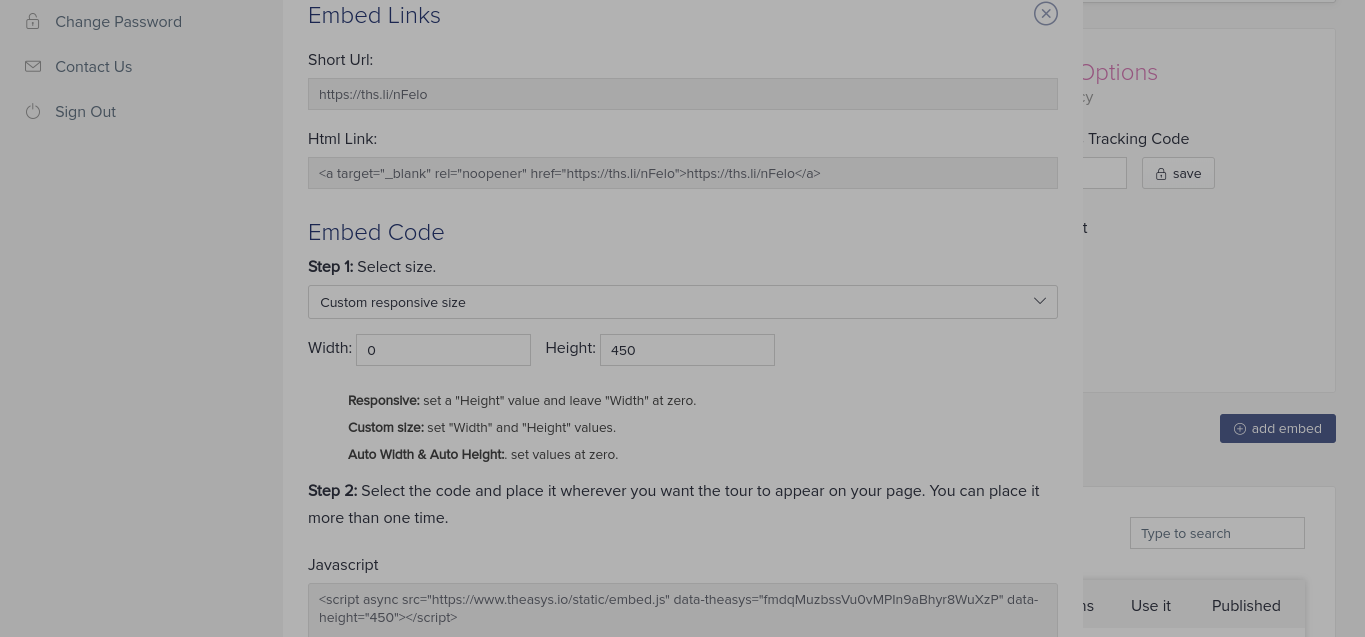Click the Embed Code heading
Image resolution: width=1365 pixels, height=637 pixels.
point(376,232)
